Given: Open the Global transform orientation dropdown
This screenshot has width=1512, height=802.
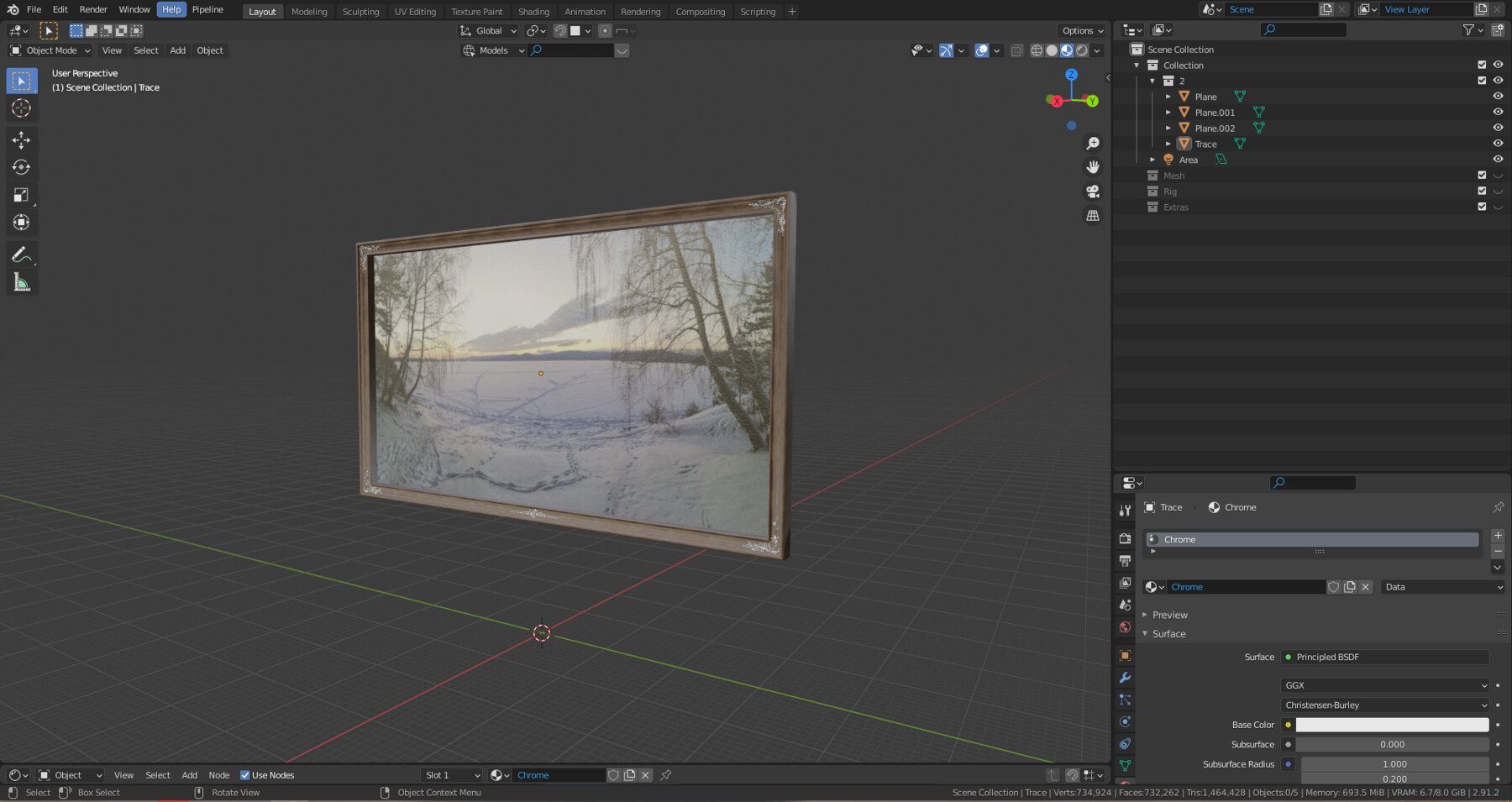Looking at the screenshot, I should pyautogui.click(x=488, y=31).
